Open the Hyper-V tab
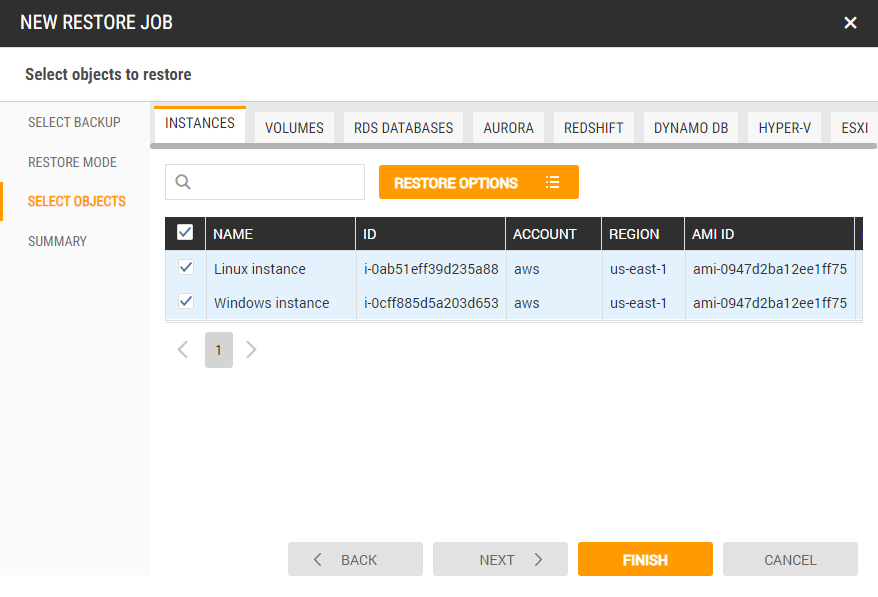The width and height of the screenshot is (878, 597). 784,128
